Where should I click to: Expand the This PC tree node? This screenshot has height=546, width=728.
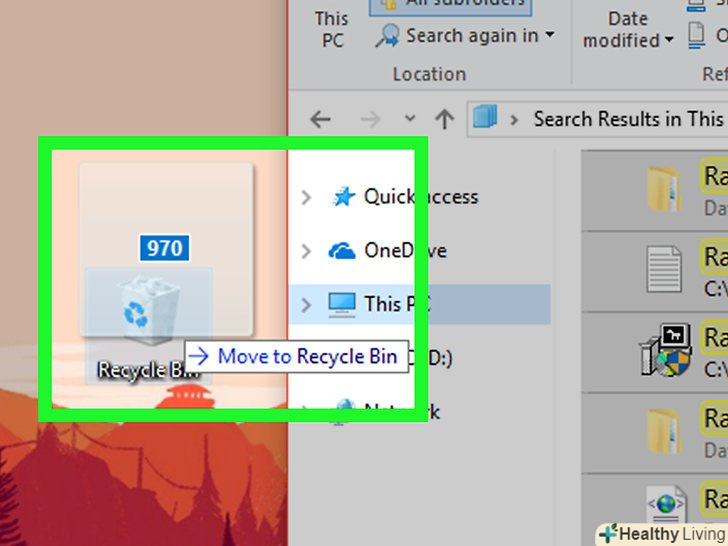tap(306, 305)
